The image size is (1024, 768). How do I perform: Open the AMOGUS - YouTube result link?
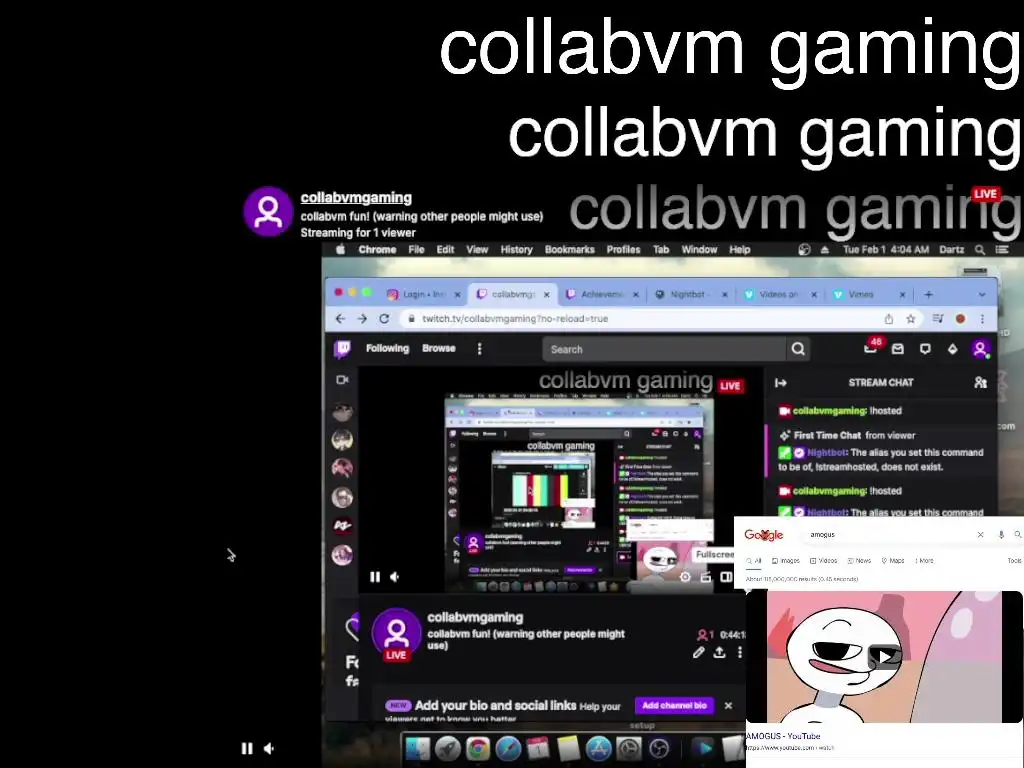click(783, 736)
